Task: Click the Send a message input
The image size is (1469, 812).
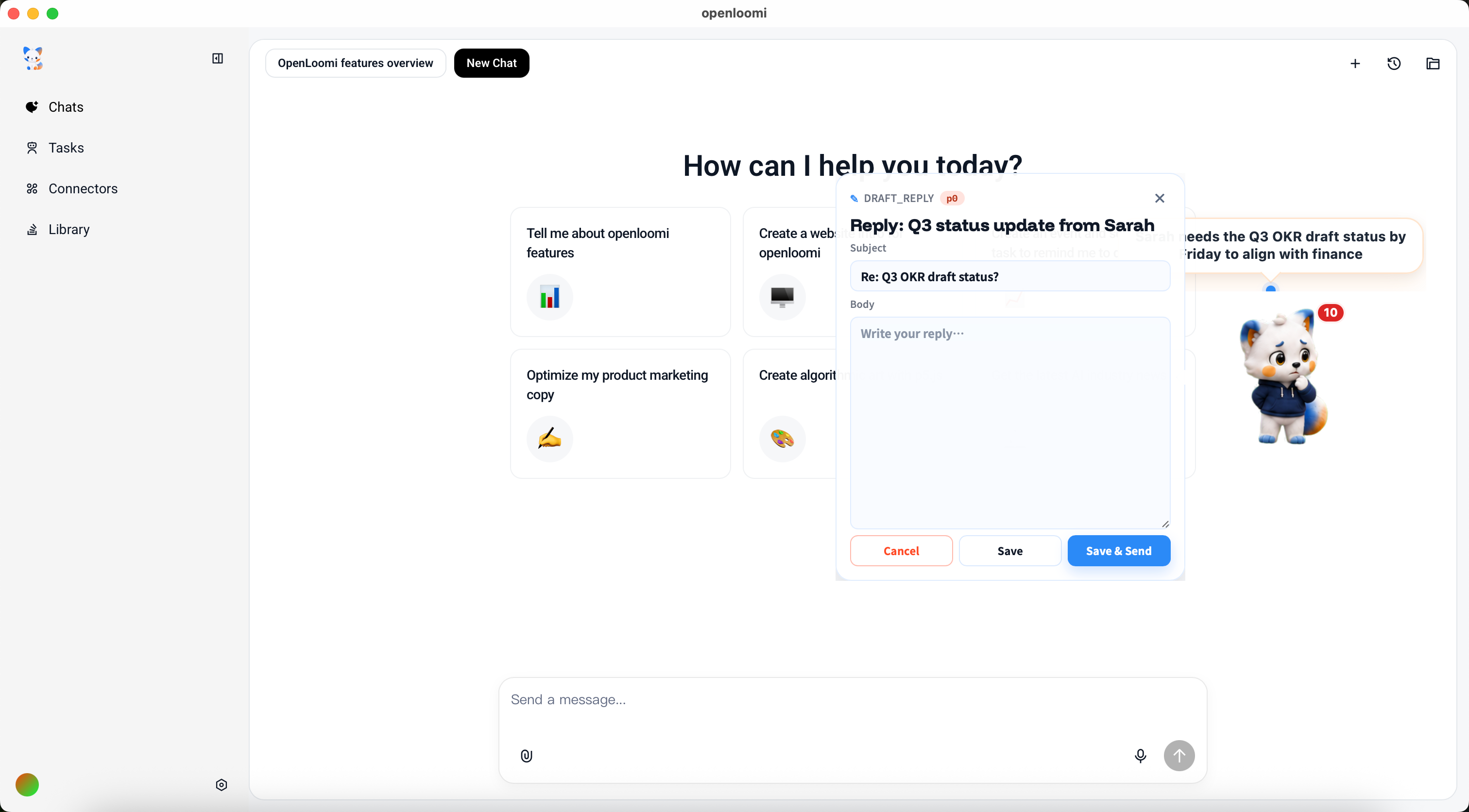Action: point(853,700)
